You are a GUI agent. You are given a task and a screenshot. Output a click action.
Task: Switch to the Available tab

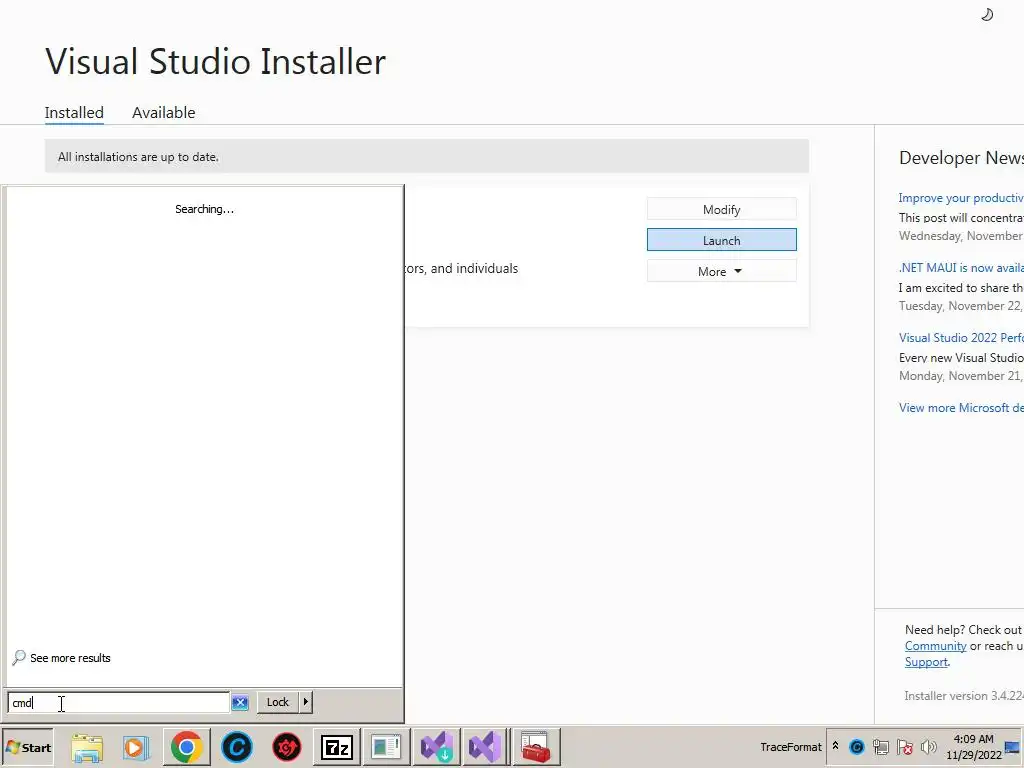pos(163,112)
